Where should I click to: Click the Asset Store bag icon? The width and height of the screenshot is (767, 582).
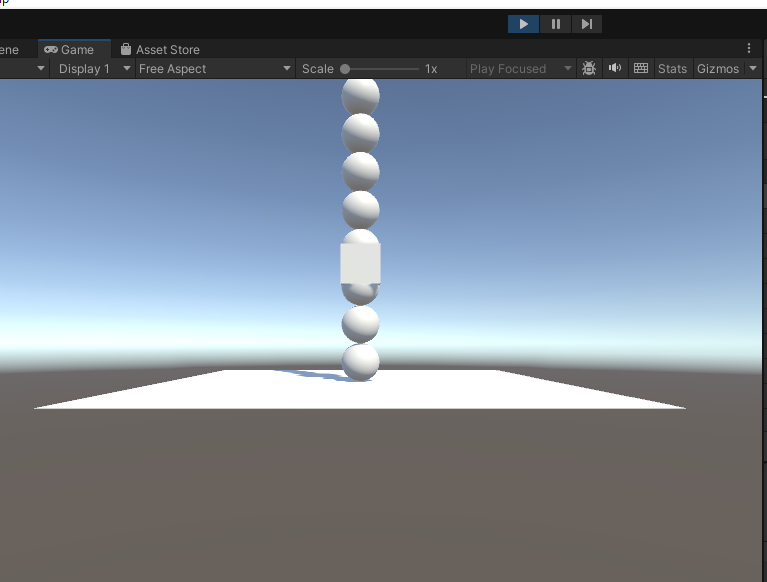coord(126,49)
